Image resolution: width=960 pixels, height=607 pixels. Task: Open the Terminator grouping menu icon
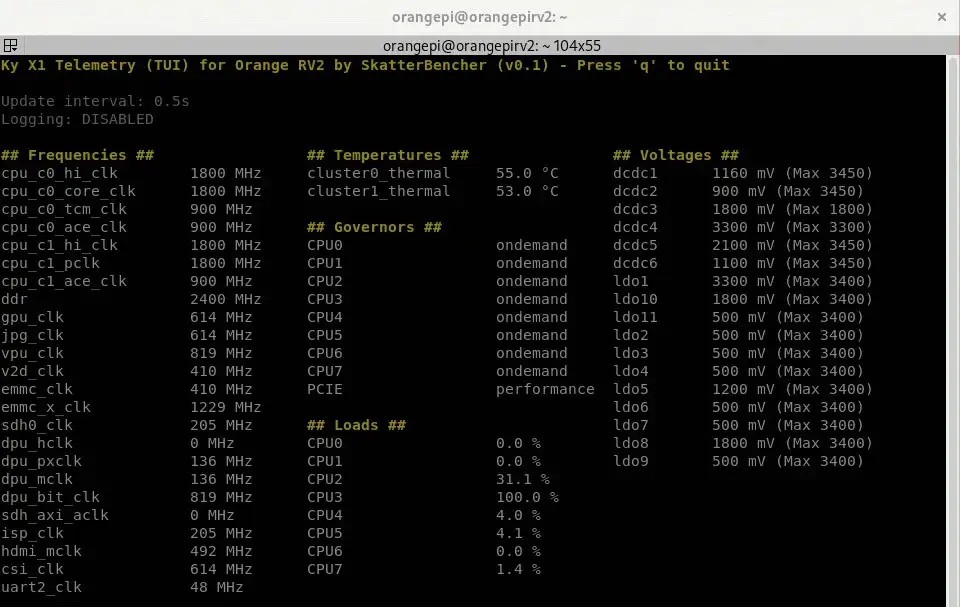point(10,46)
